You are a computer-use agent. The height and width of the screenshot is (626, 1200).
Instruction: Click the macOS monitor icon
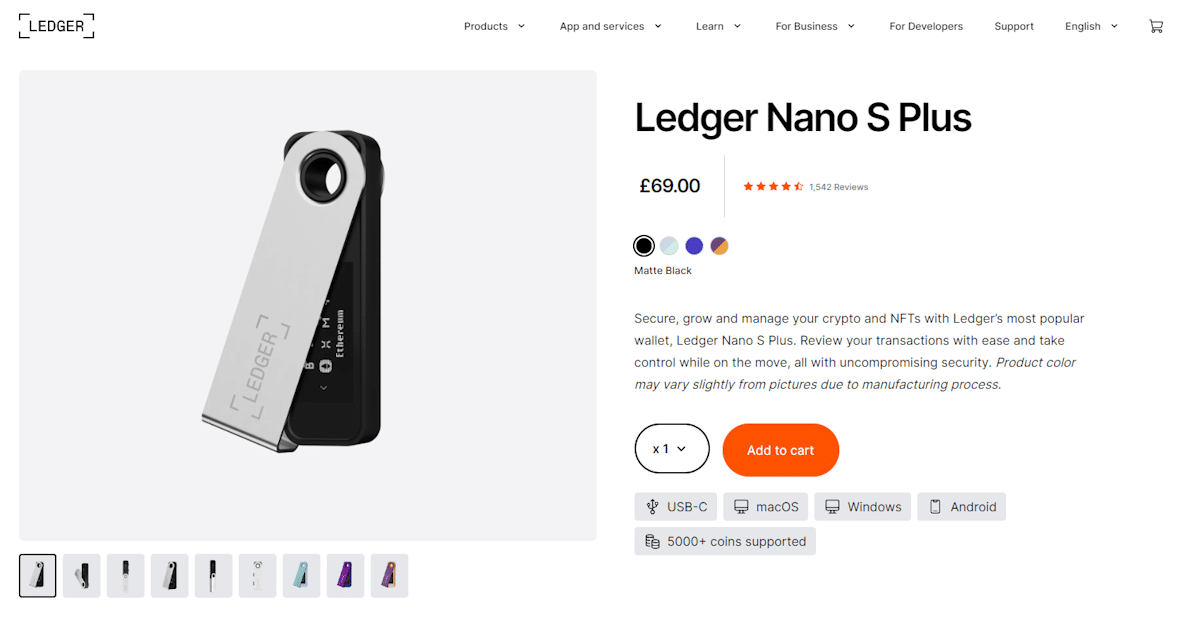(x=741, y=507)
